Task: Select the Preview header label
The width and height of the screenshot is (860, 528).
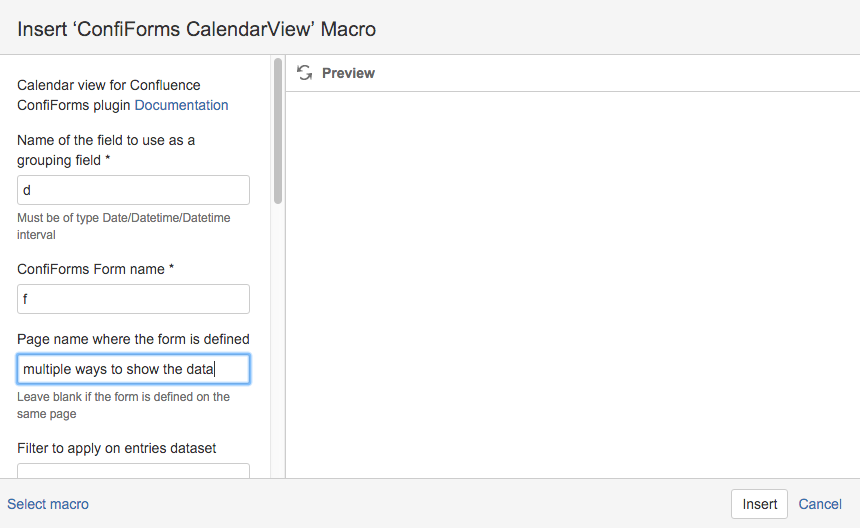Action: click(x=348, y=73)
